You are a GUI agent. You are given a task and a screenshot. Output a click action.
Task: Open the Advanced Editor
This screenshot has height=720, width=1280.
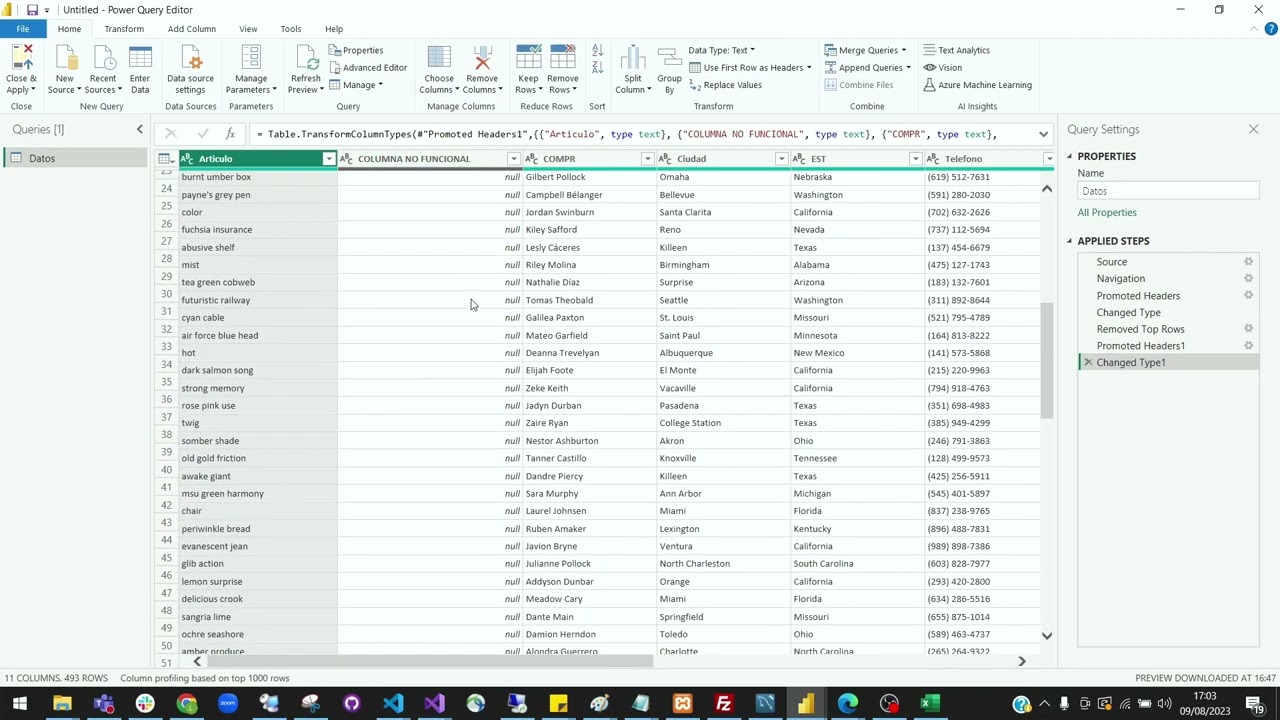coord(367,68)
